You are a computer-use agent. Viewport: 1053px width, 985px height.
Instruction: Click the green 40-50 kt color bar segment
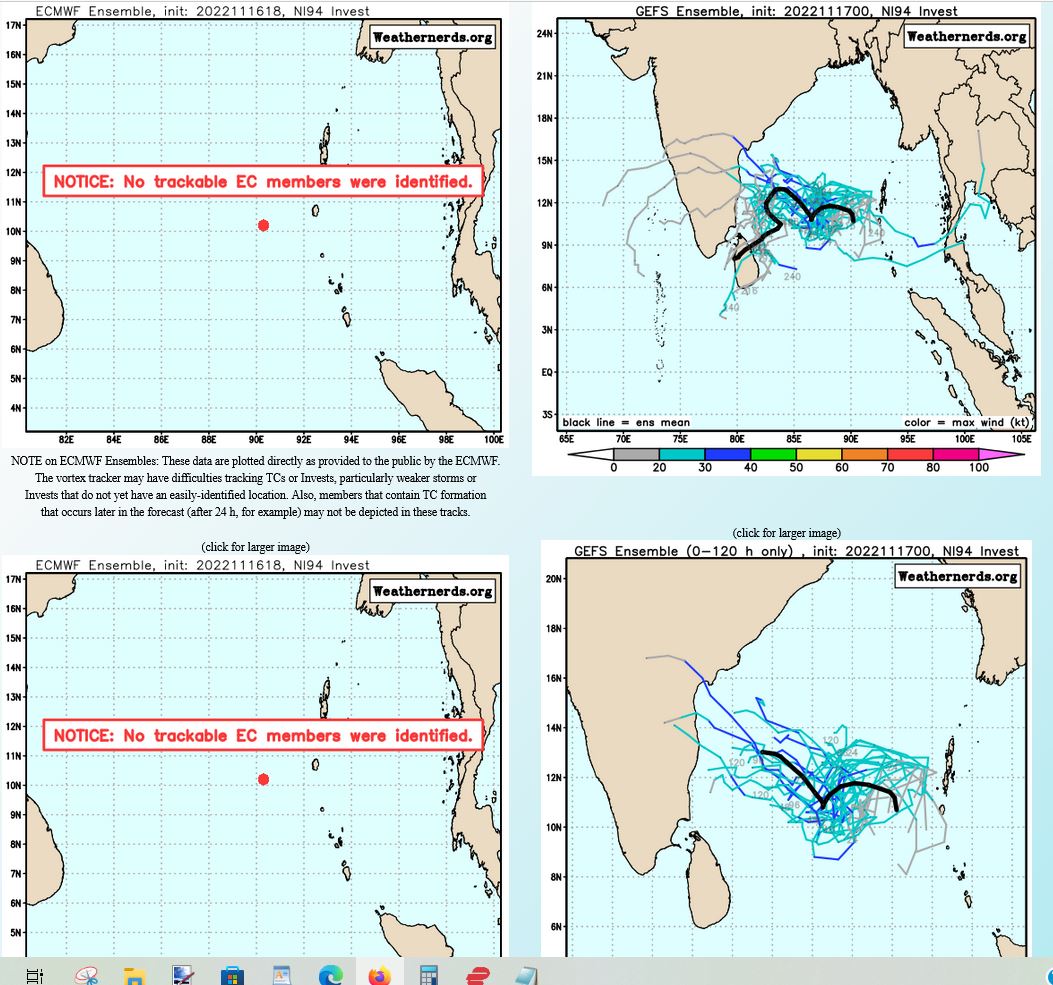pyautogui.click(x=773, y=452)
